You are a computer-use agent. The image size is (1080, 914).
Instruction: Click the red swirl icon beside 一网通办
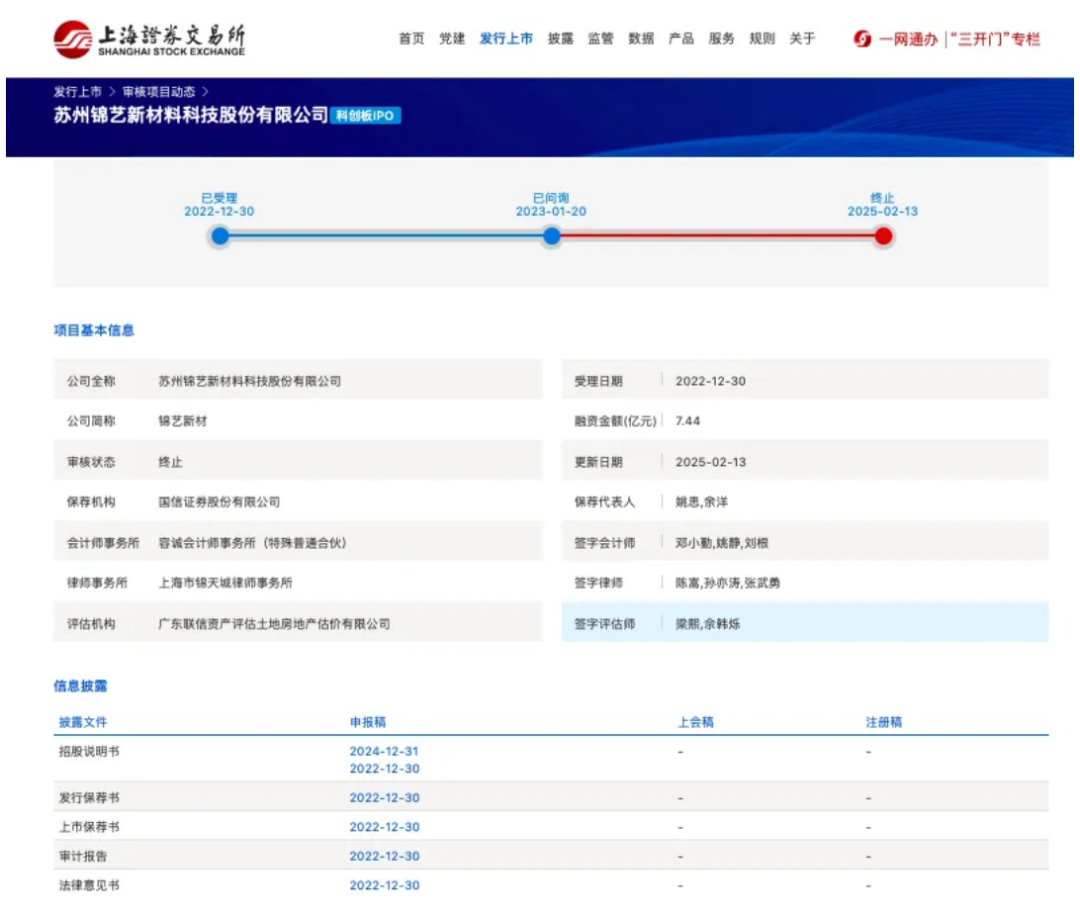coord(862,39)
